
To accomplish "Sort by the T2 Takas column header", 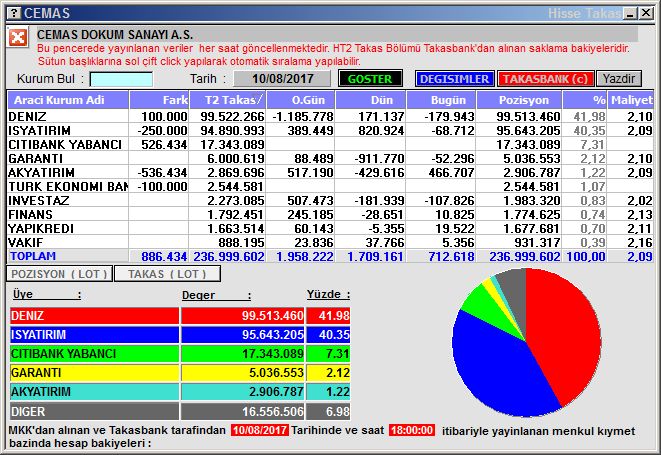I will point(228,100).
